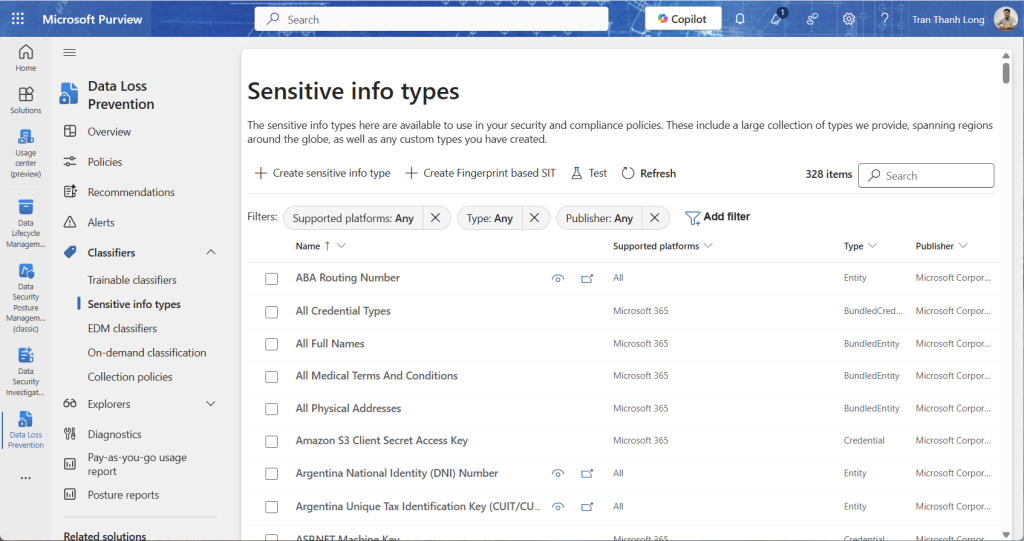Image resolution: width=1024 pixels, height=541 pixels.
Task: Click the Copilot button
Action: coord(683,19)
